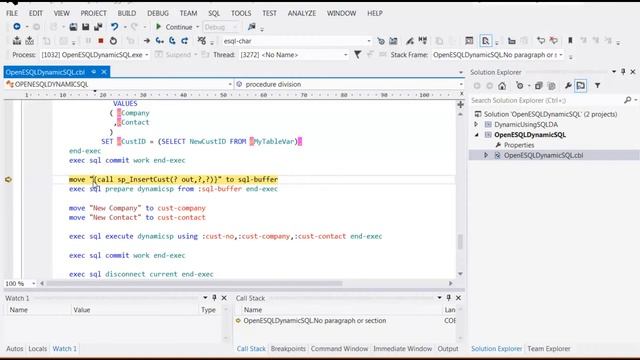The width and height of the screenshot is (640, 360).
Task: Click the outdent lines toolbar icon
Action: tap(511, 41)
